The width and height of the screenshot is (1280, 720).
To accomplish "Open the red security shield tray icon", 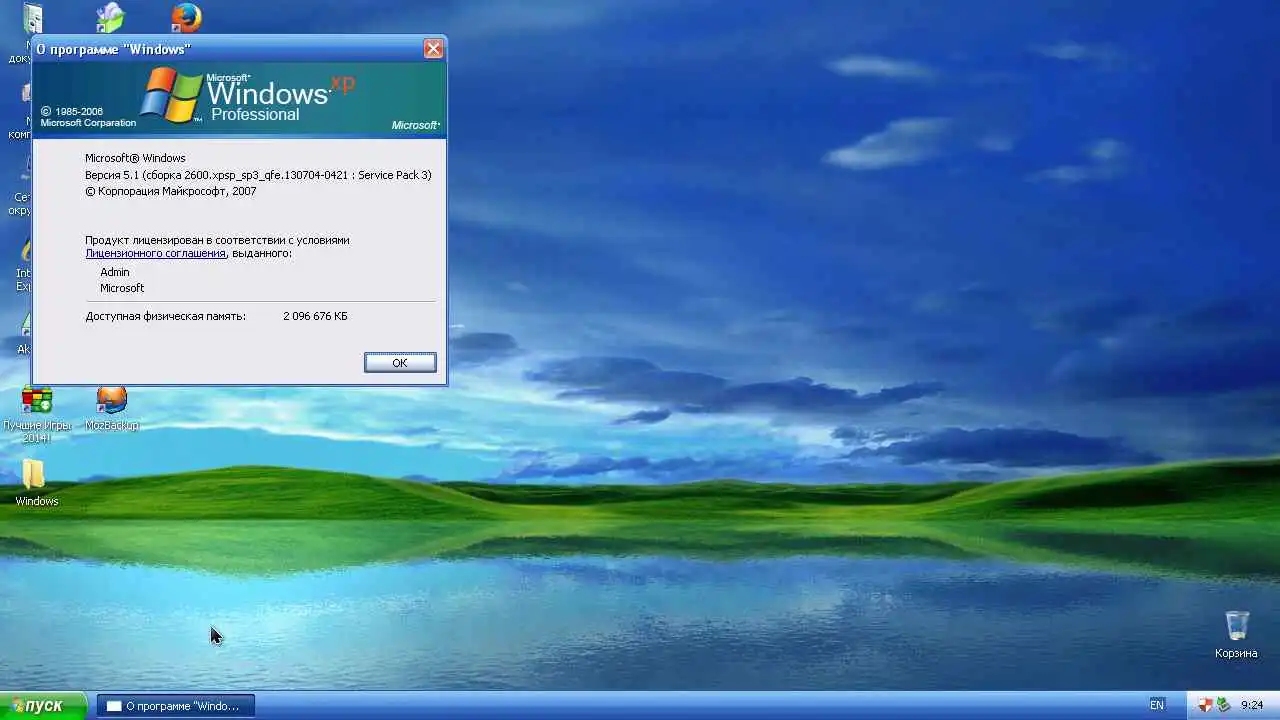I will 1205,705.
